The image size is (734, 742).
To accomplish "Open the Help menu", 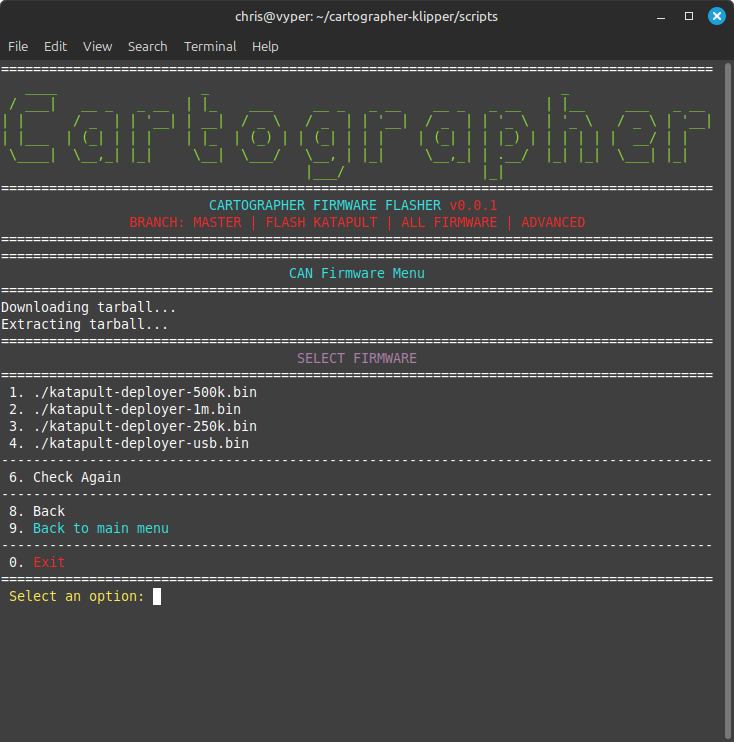I will (265, 46).
